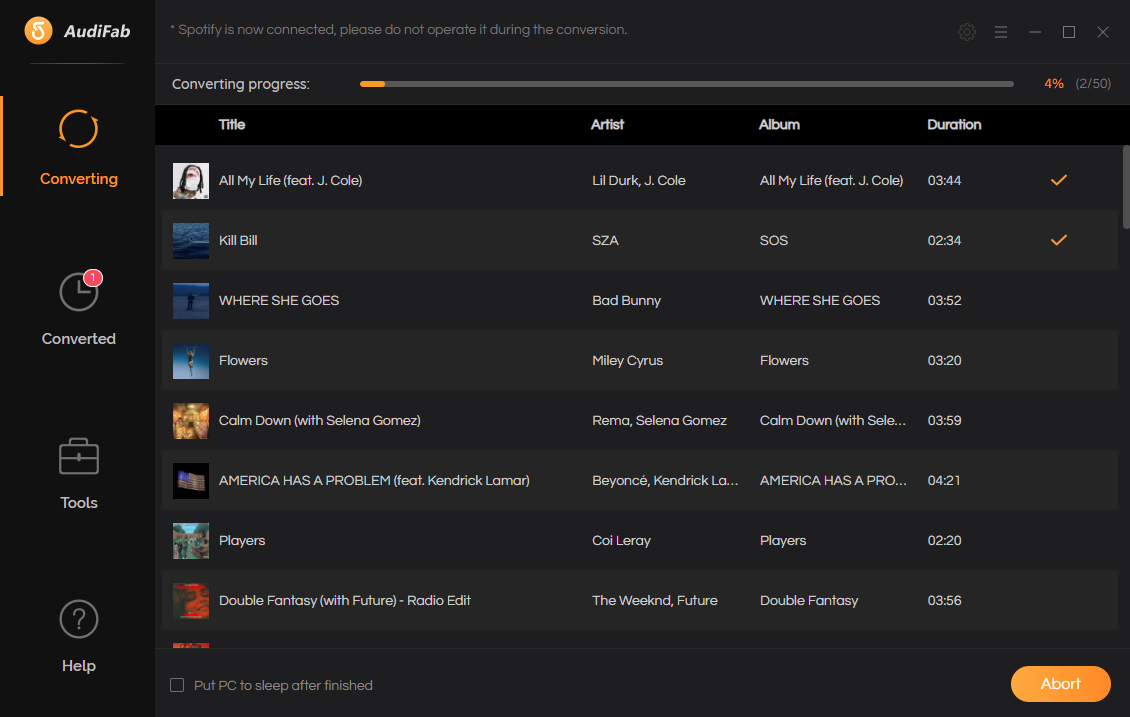The height and width of the screenshot is (717, 1130).
Task: Click album art for Players
Action: tap(190, 540)
